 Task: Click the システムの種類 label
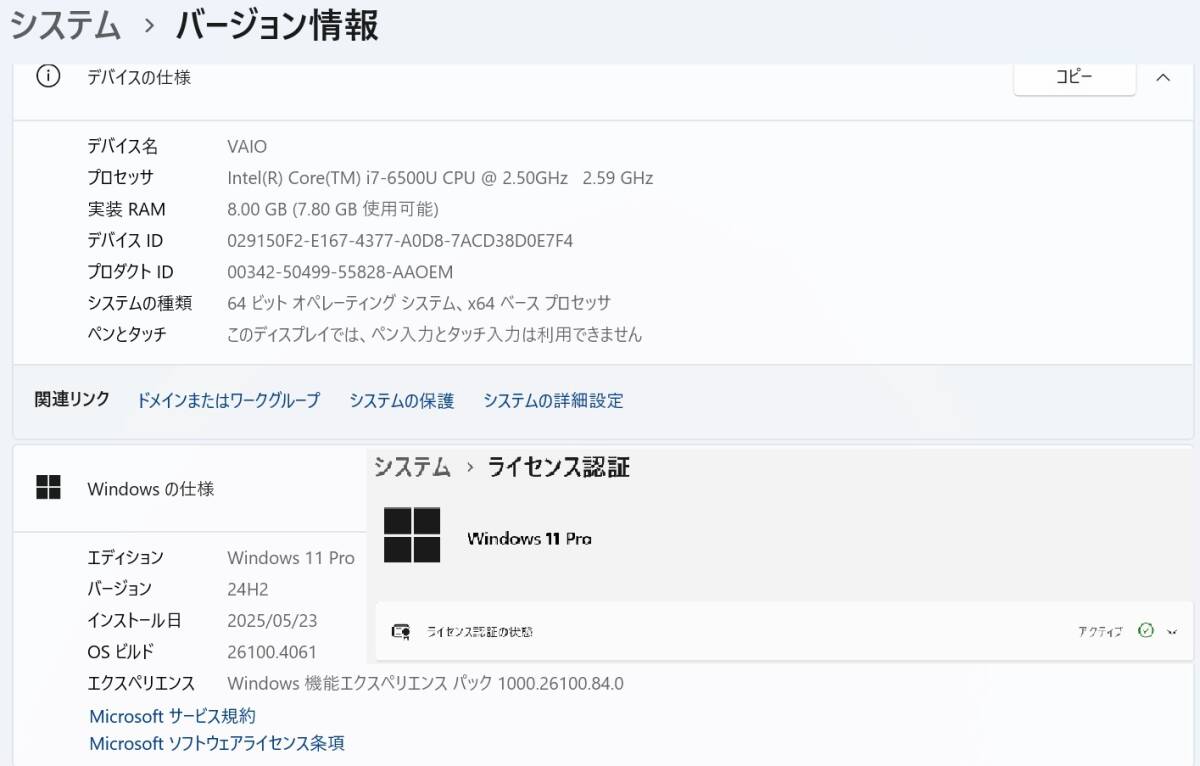[x=139, y=303]
